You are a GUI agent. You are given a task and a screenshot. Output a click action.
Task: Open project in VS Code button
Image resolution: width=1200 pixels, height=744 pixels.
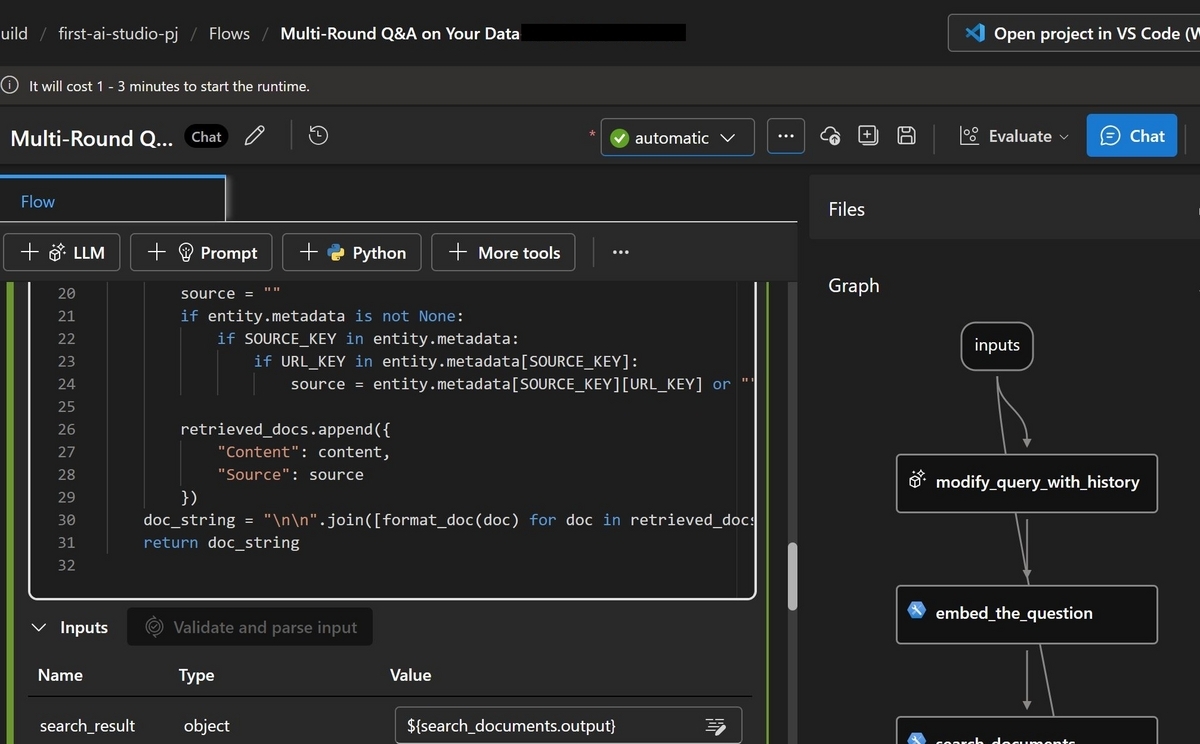pyautogui.click(x=1074, y=33)
